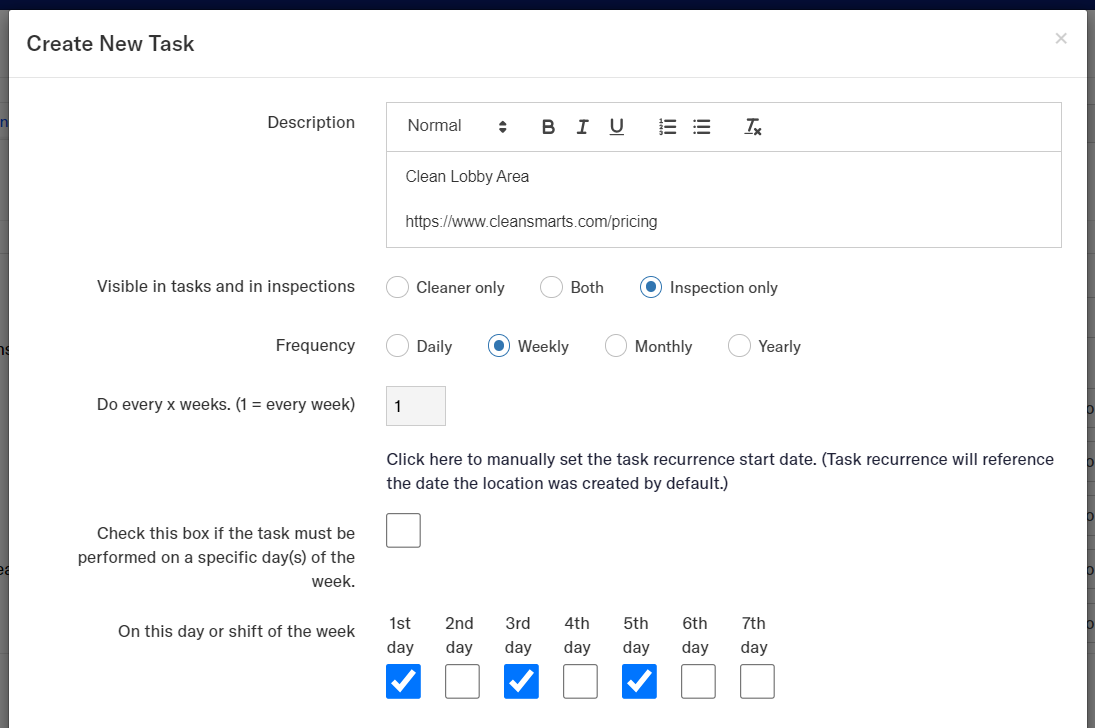The height and width of the screenshot is (728, 1095).
Task: Select the Cleaner only visibility option
Action: (x=398, y=288)
